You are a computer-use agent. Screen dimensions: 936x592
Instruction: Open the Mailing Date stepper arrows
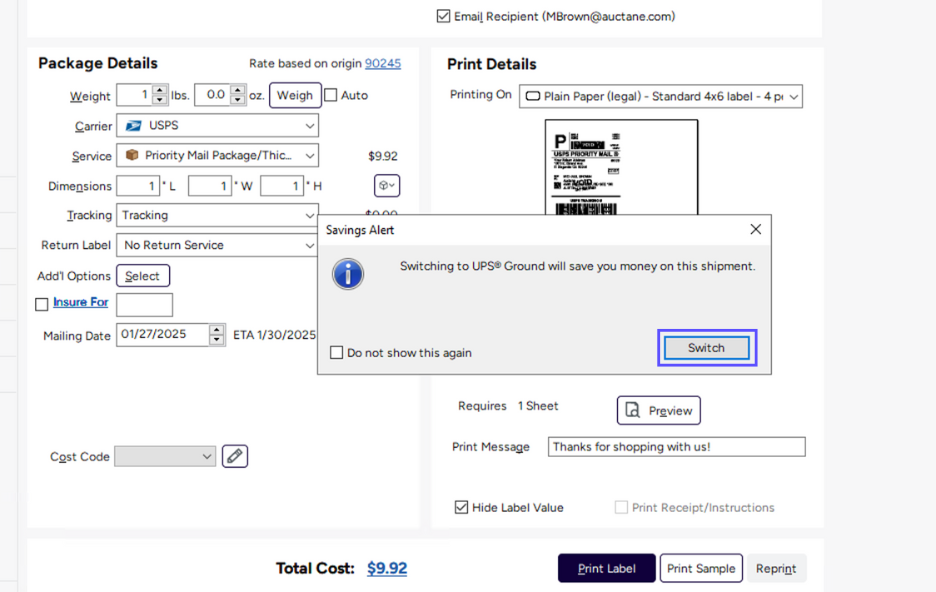[x=217, y=335]
